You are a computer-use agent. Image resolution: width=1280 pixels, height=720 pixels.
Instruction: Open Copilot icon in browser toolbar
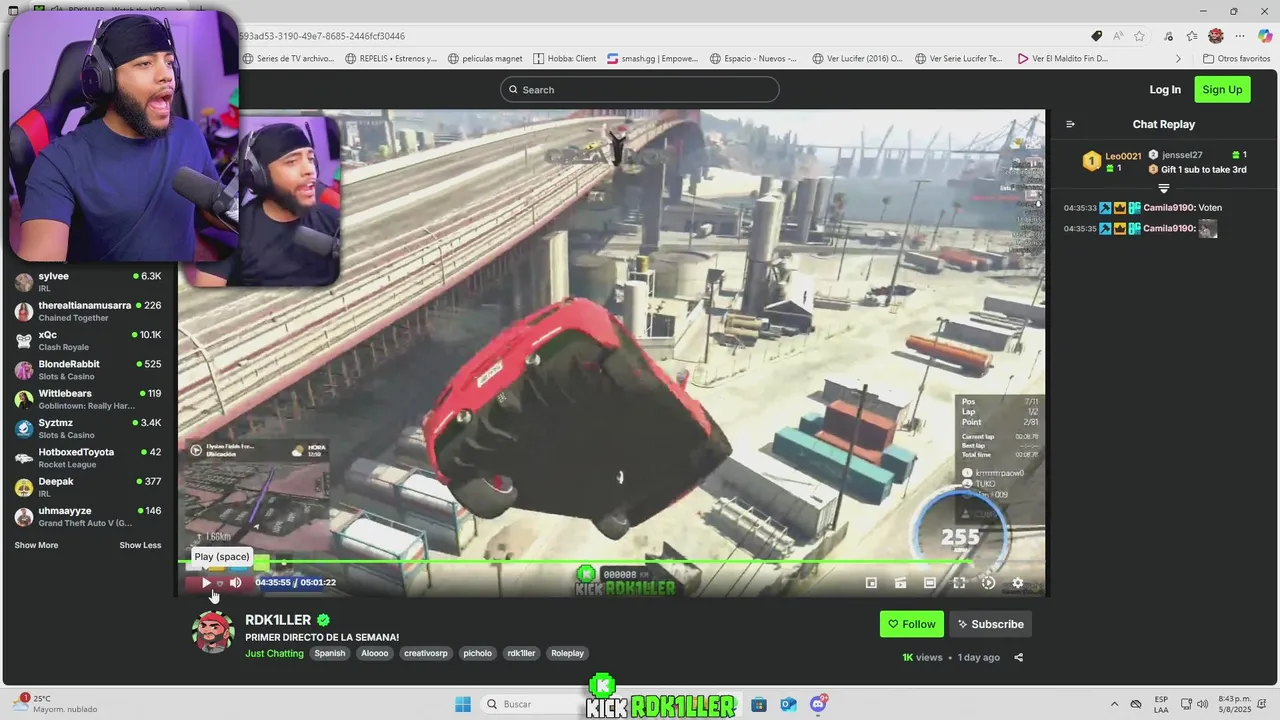(x=1265, y=36)
